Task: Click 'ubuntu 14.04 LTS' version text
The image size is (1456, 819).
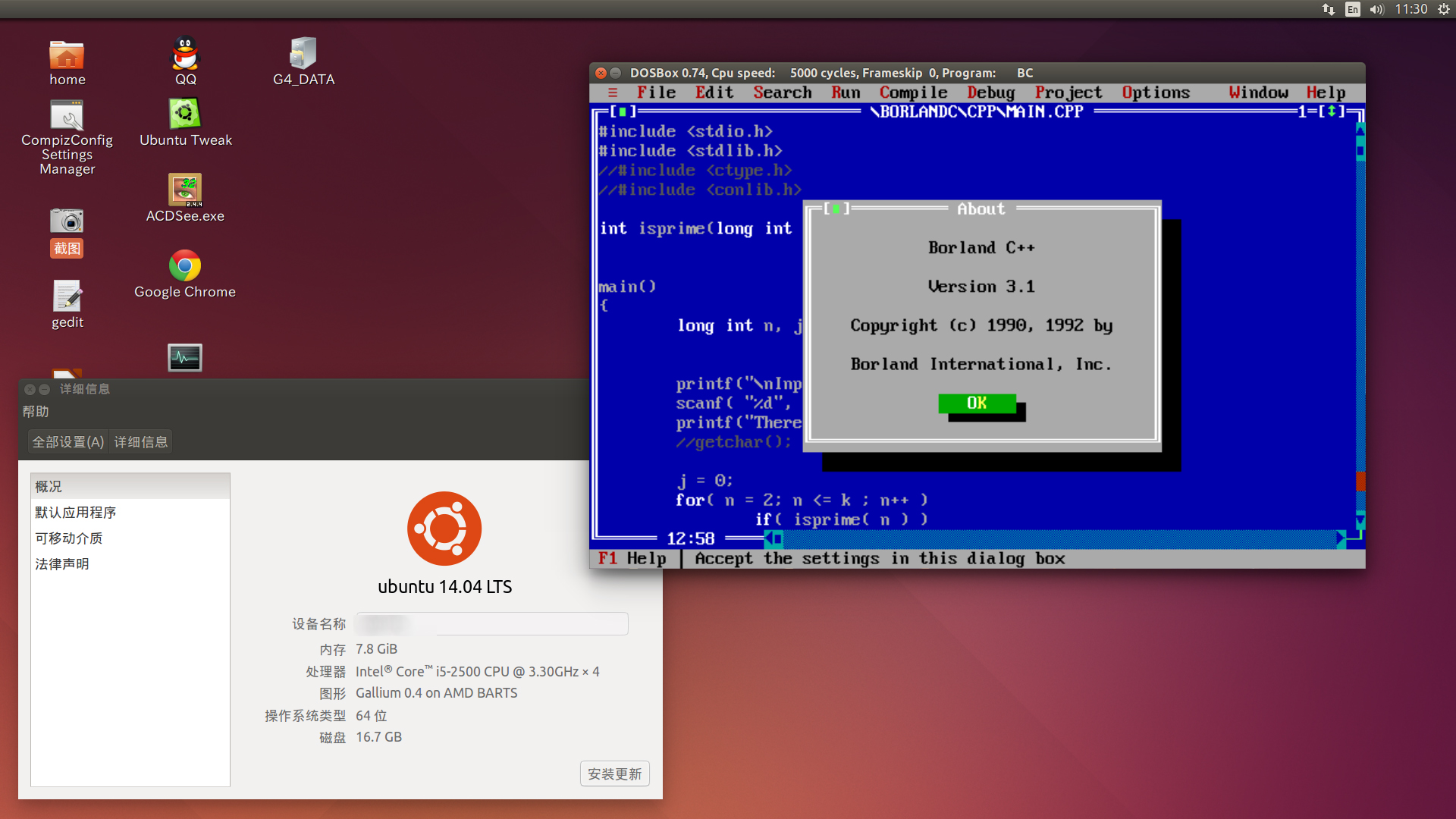Action: pos(444,587)
